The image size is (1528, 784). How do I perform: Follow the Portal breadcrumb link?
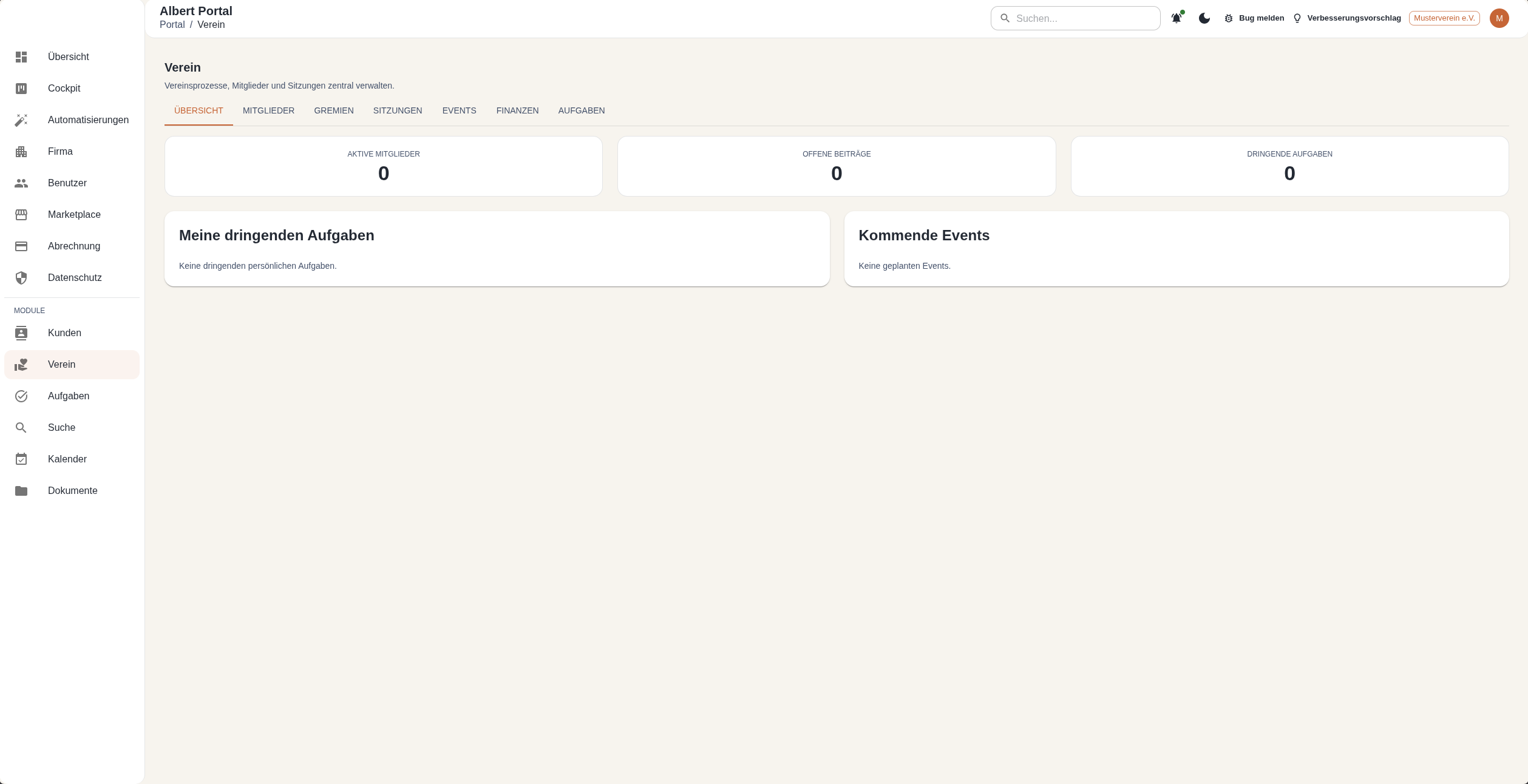[x=172, y=25]
